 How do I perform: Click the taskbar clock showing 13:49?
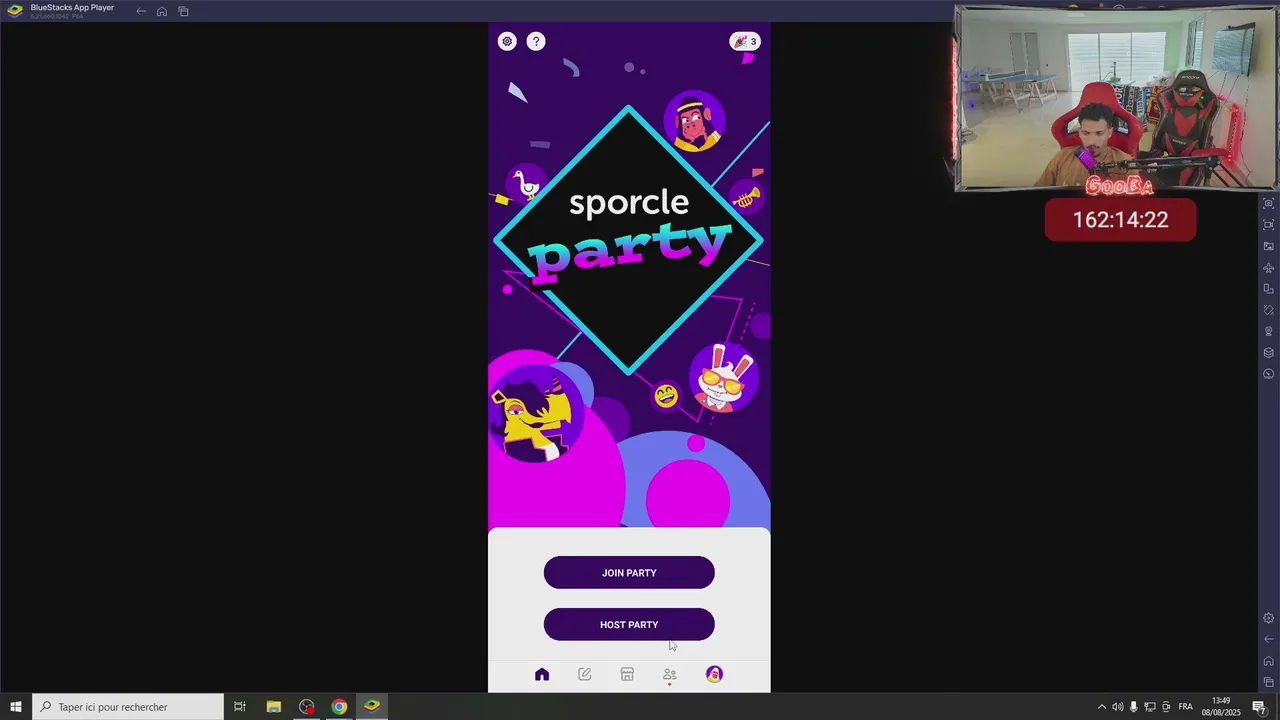tap(1221, 707)
